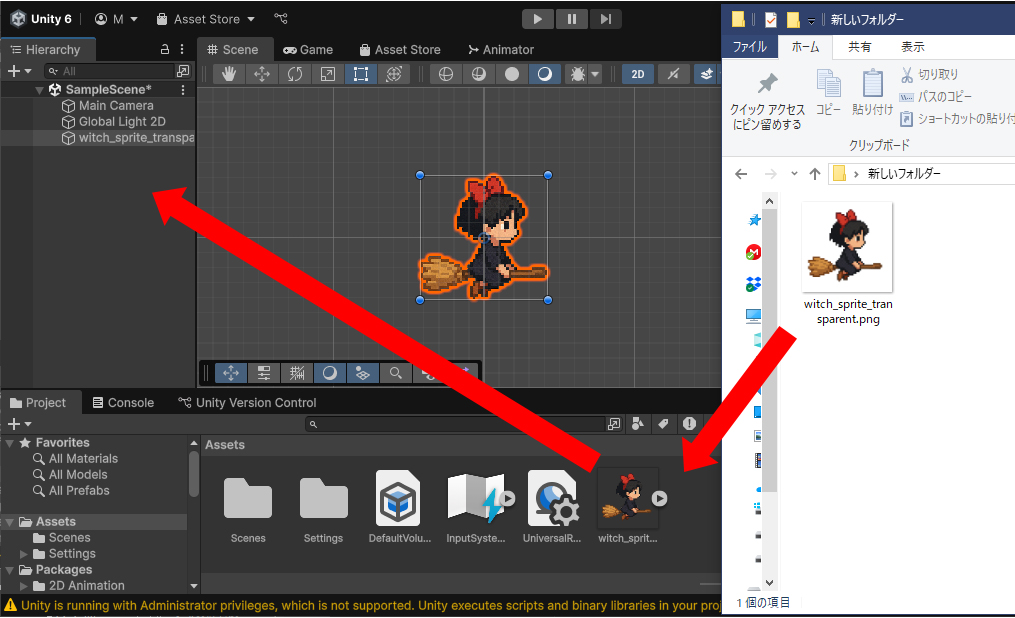The height and width of the screenshot is (618, 1015).
Task: Select the Hand view tool in Scene toolbar
Action: (x=229, y=74)
